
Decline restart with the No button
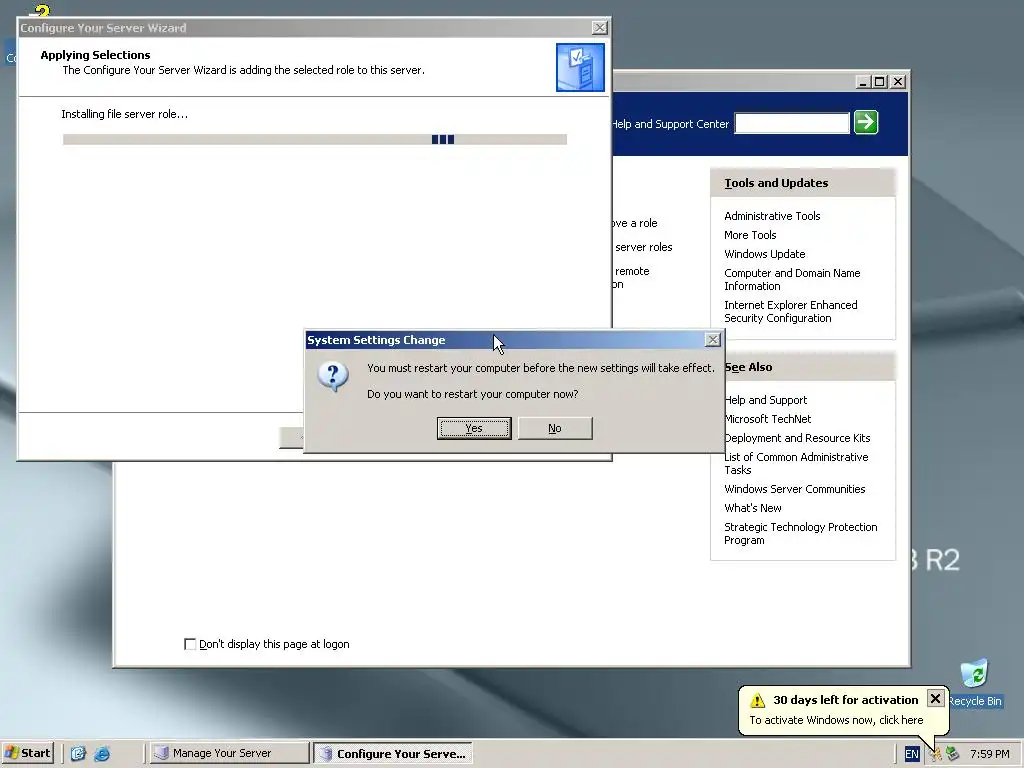coord(554,428)
